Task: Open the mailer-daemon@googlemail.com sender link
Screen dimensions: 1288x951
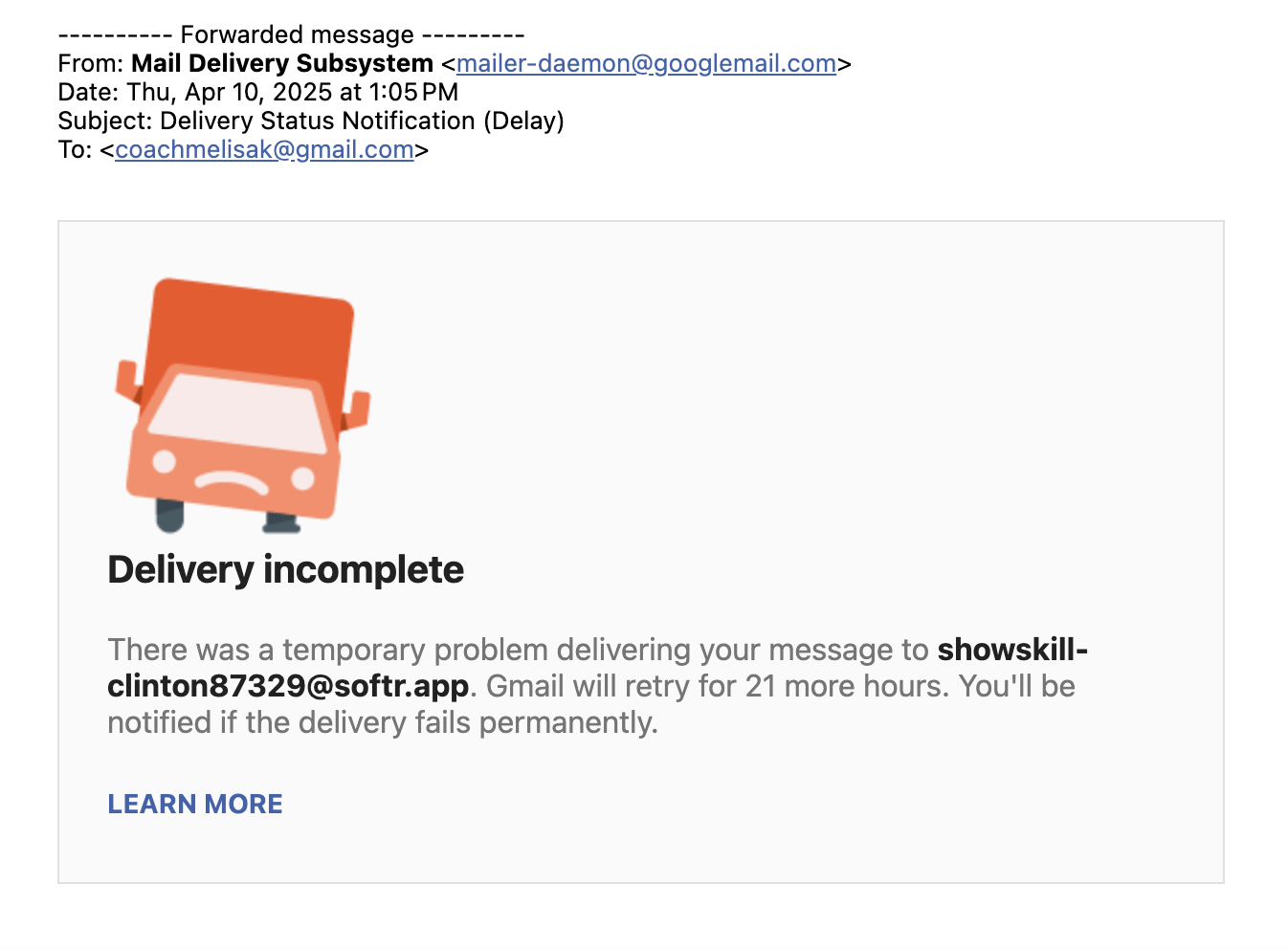Action: pos(646,64)
